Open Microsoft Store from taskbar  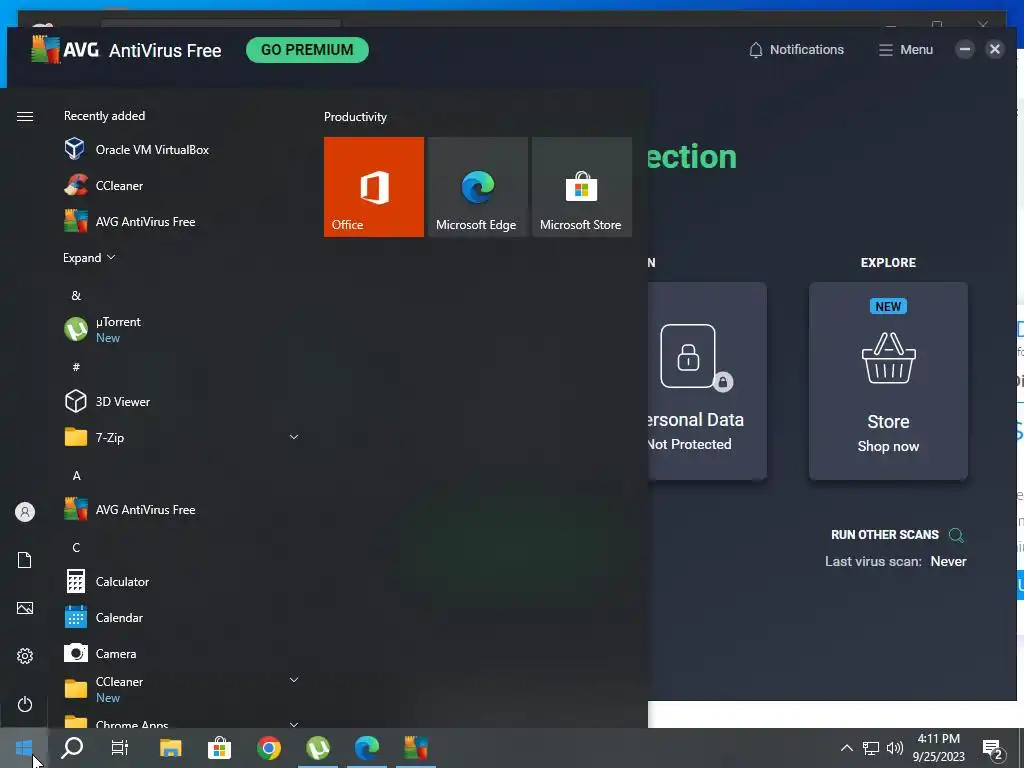(x=219, y=748)
